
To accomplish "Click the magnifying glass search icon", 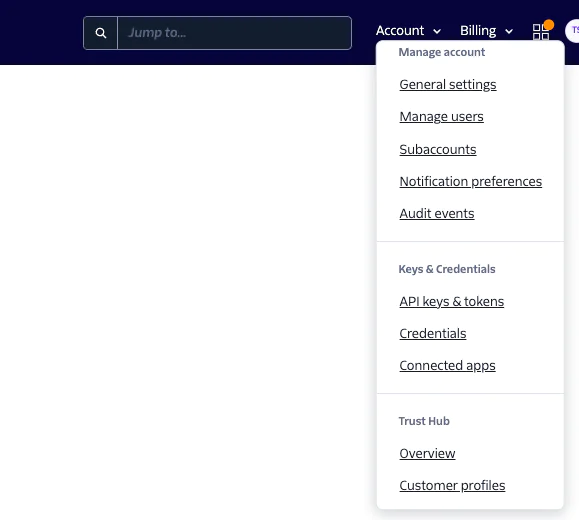I will (x=100, y=33).
